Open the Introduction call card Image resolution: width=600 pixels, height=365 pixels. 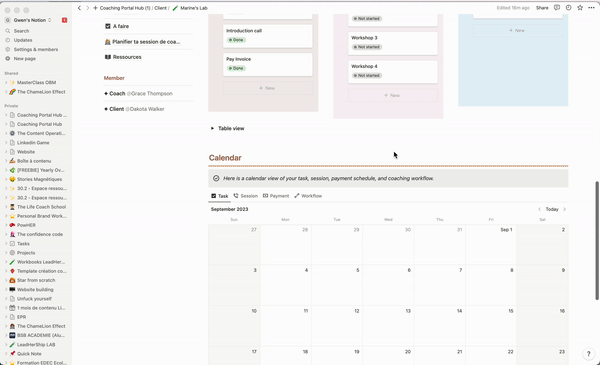(267, 36)
